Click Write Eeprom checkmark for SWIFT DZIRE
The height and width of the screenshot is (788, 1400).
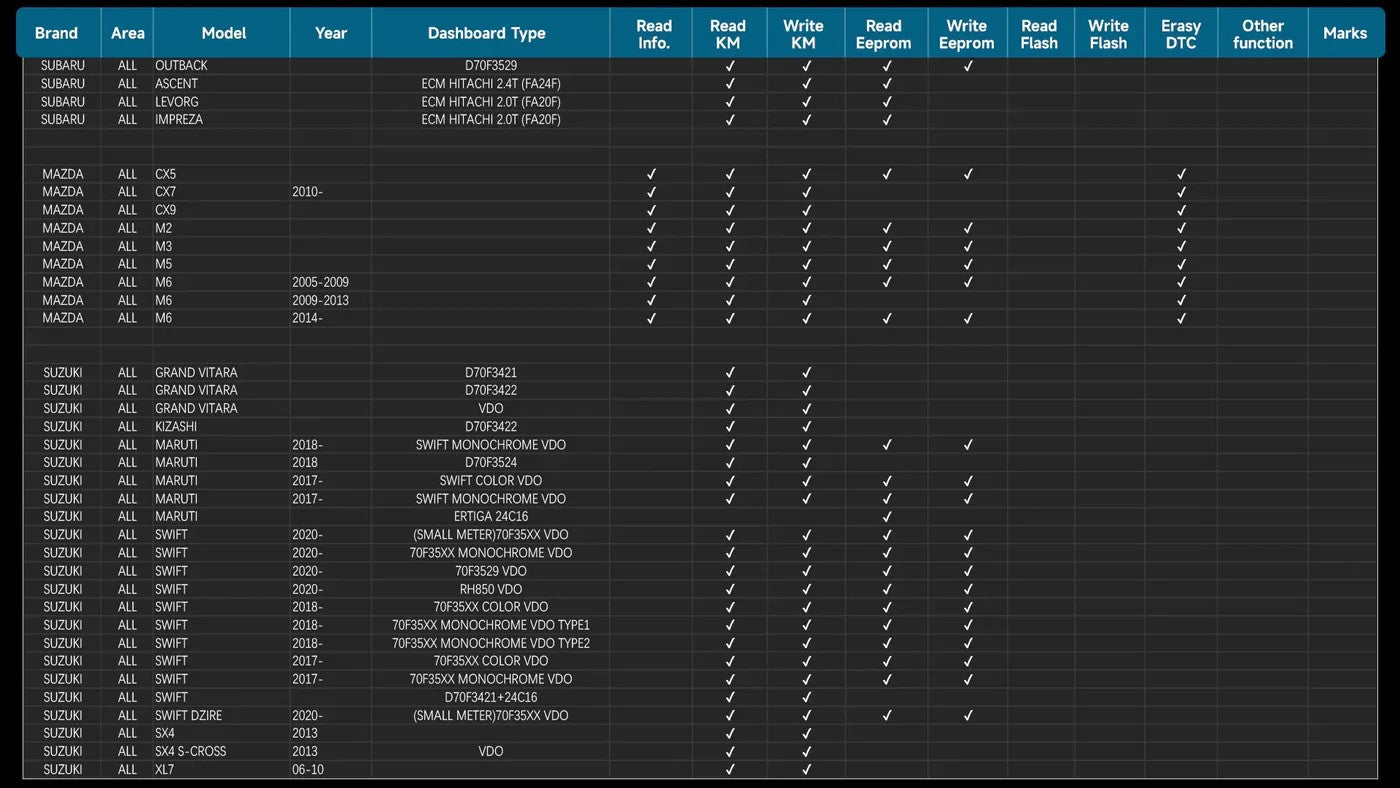(x=968, y=715)
